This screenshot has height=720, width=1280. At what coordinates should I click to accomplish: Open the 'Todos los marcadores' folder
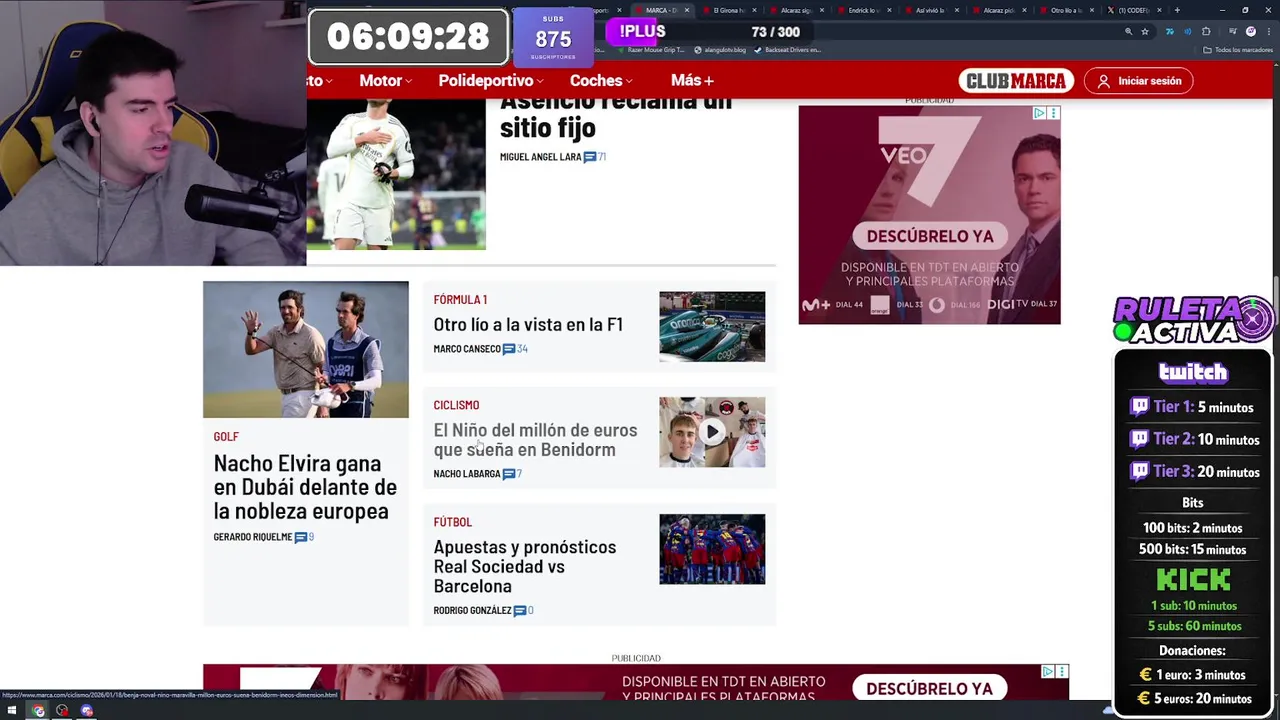(x=1236, y=49)
